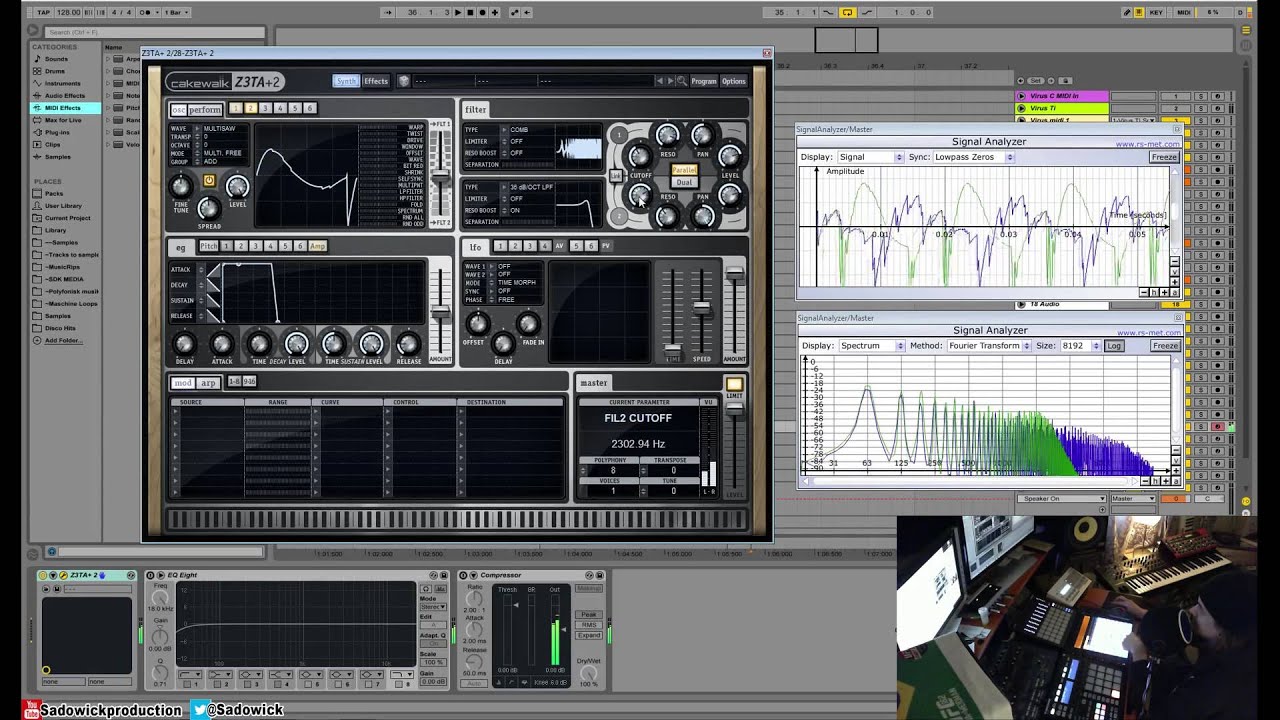Viewport: 1280px width, 720px height.
Task: Click the browser search field
Action: click(155, 32)
